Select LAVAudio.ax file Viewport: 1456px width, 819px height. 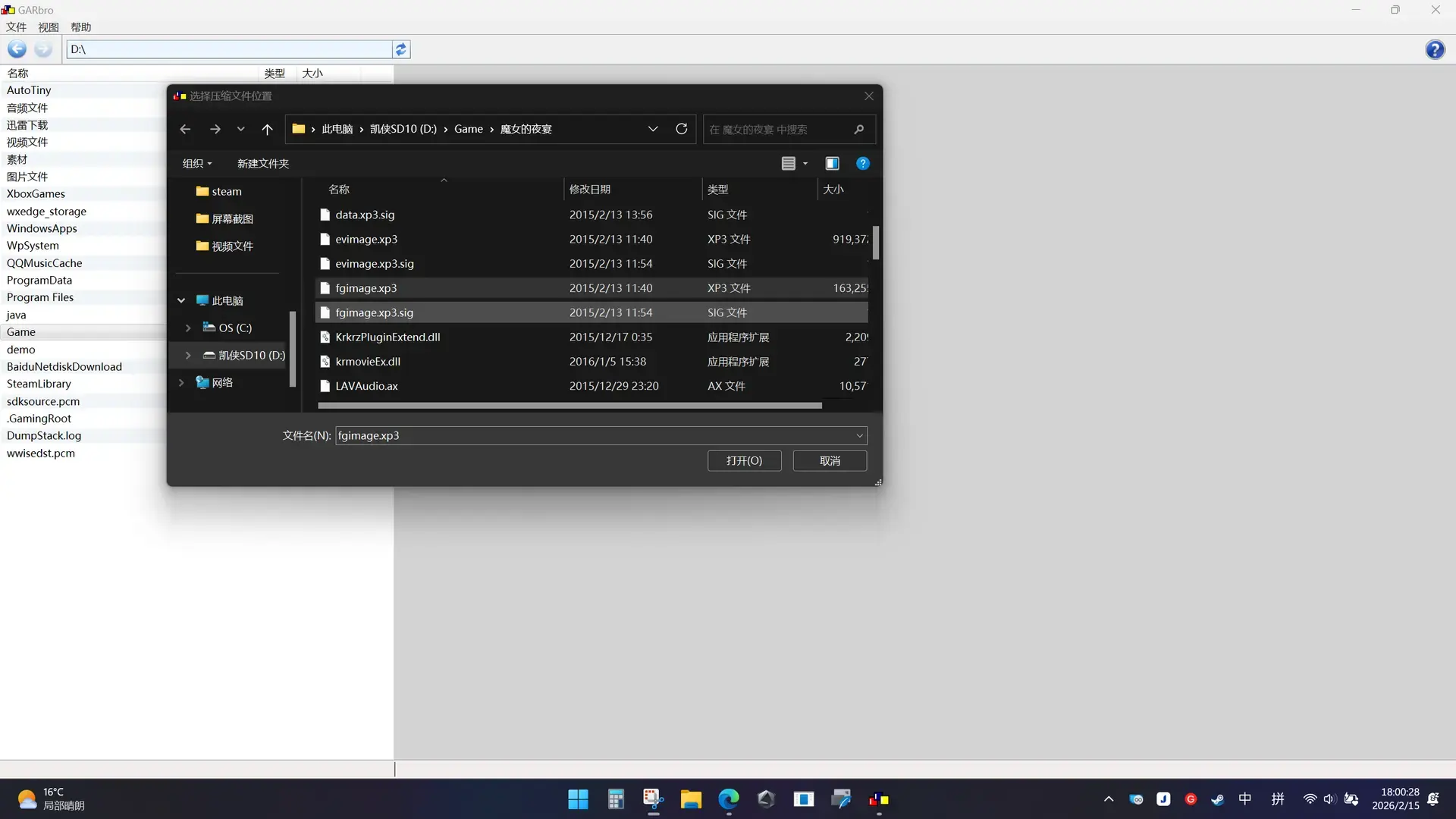pos(591,385)
